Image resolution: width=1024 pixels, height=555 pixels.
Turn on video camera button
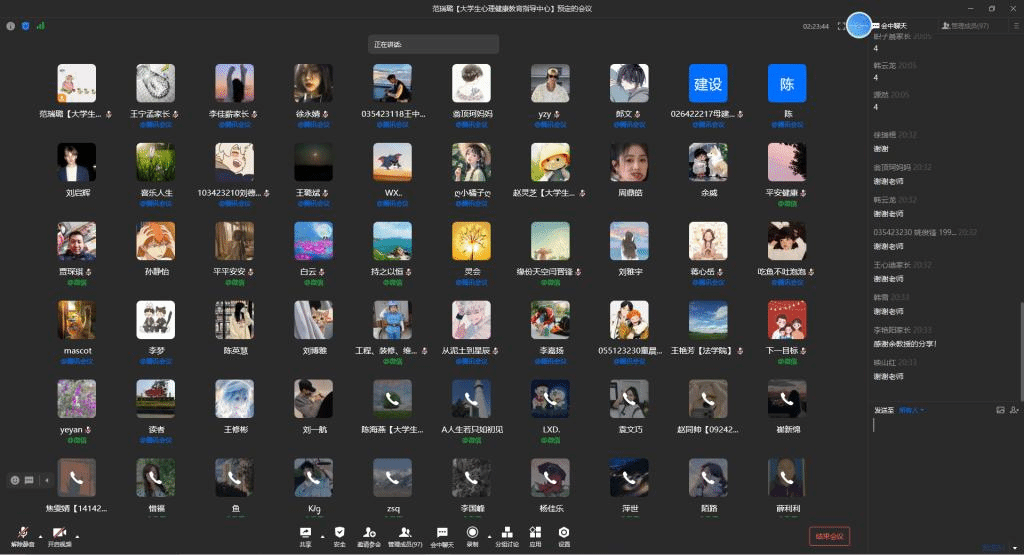click(x=59, y=533)
